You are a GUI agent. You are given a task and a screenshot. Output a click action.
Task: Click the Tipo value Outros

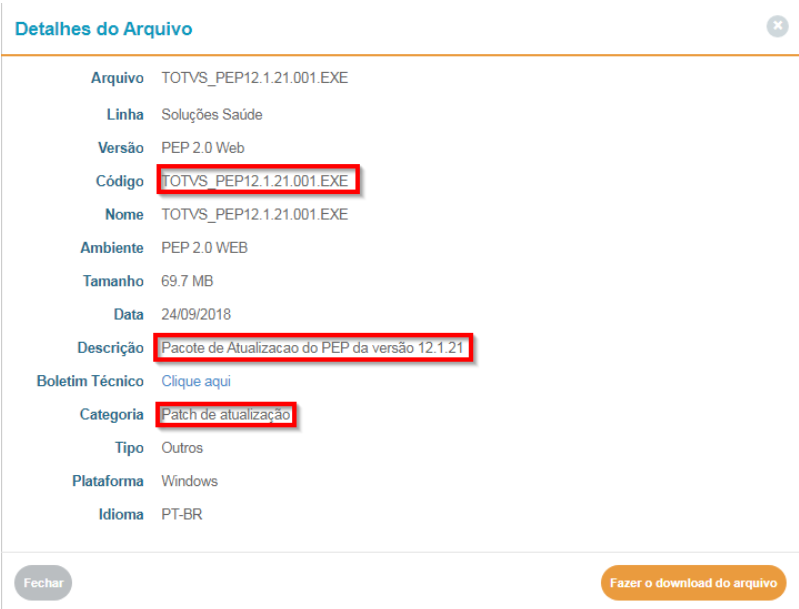pyautogui.click(x=182, y=448)
